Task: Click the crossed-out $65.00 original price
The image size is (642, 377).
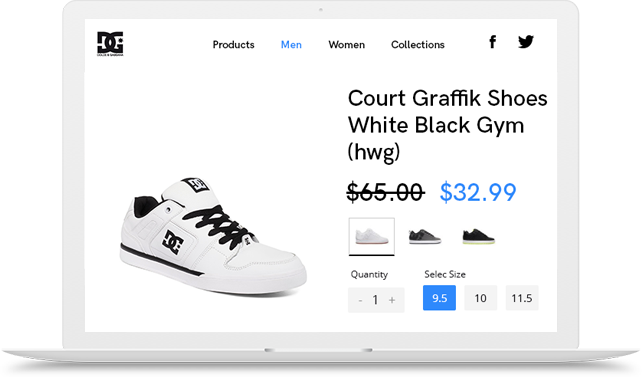Action: (385, 192)
